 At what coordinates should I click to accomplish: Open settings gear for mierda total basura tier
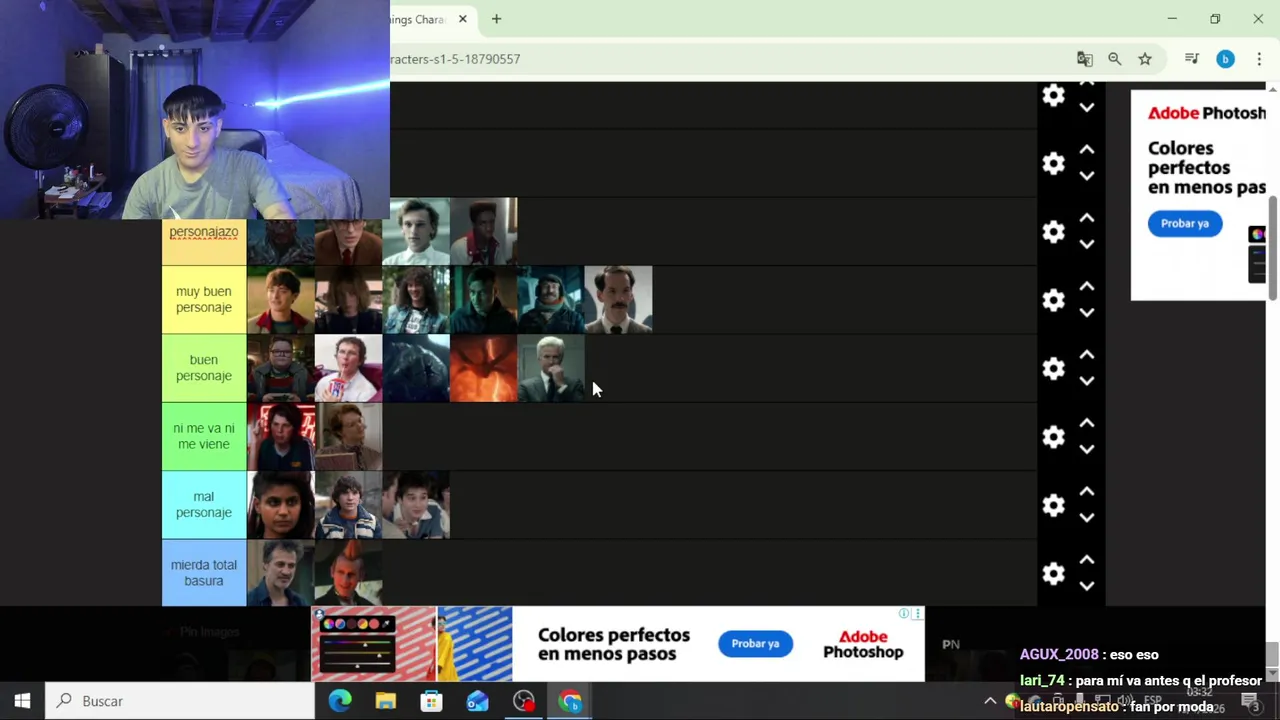click(1053, 574)
